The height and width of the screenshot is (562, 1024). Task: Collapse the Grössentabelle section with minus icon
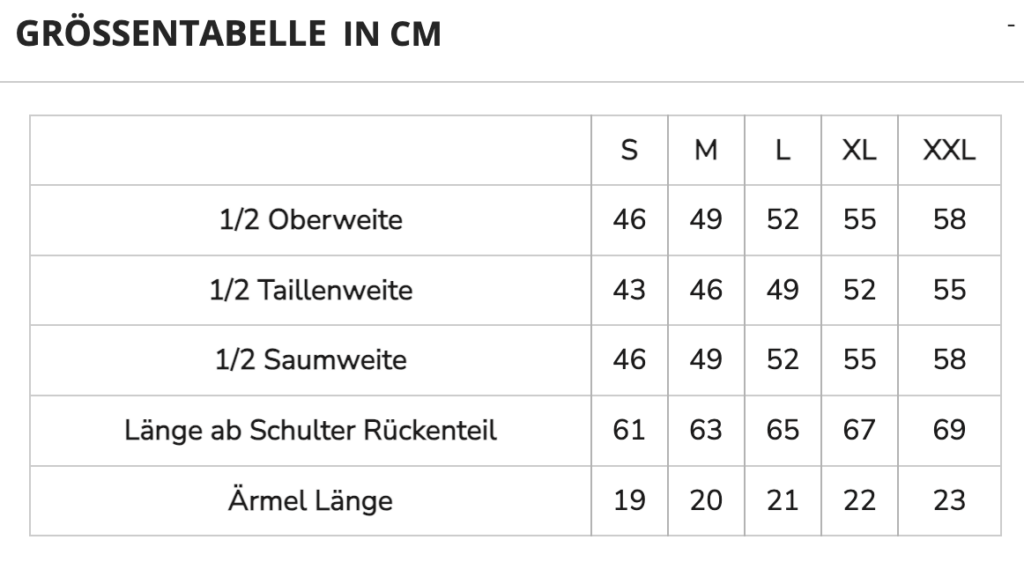1011,25
